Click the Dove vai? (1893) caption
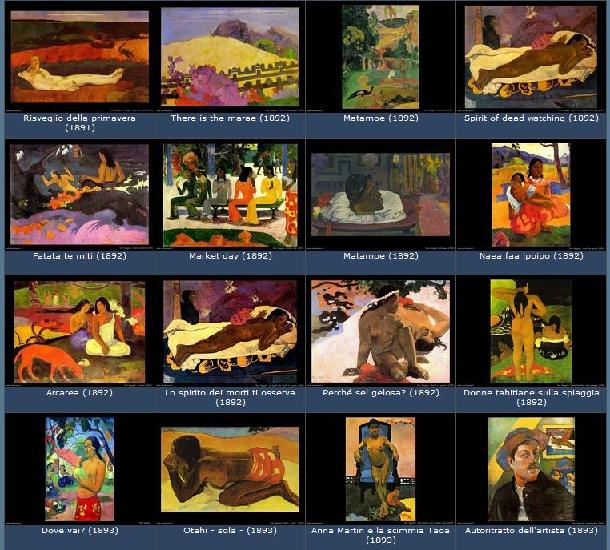This screenshot has width=610, height=550. 80,530
